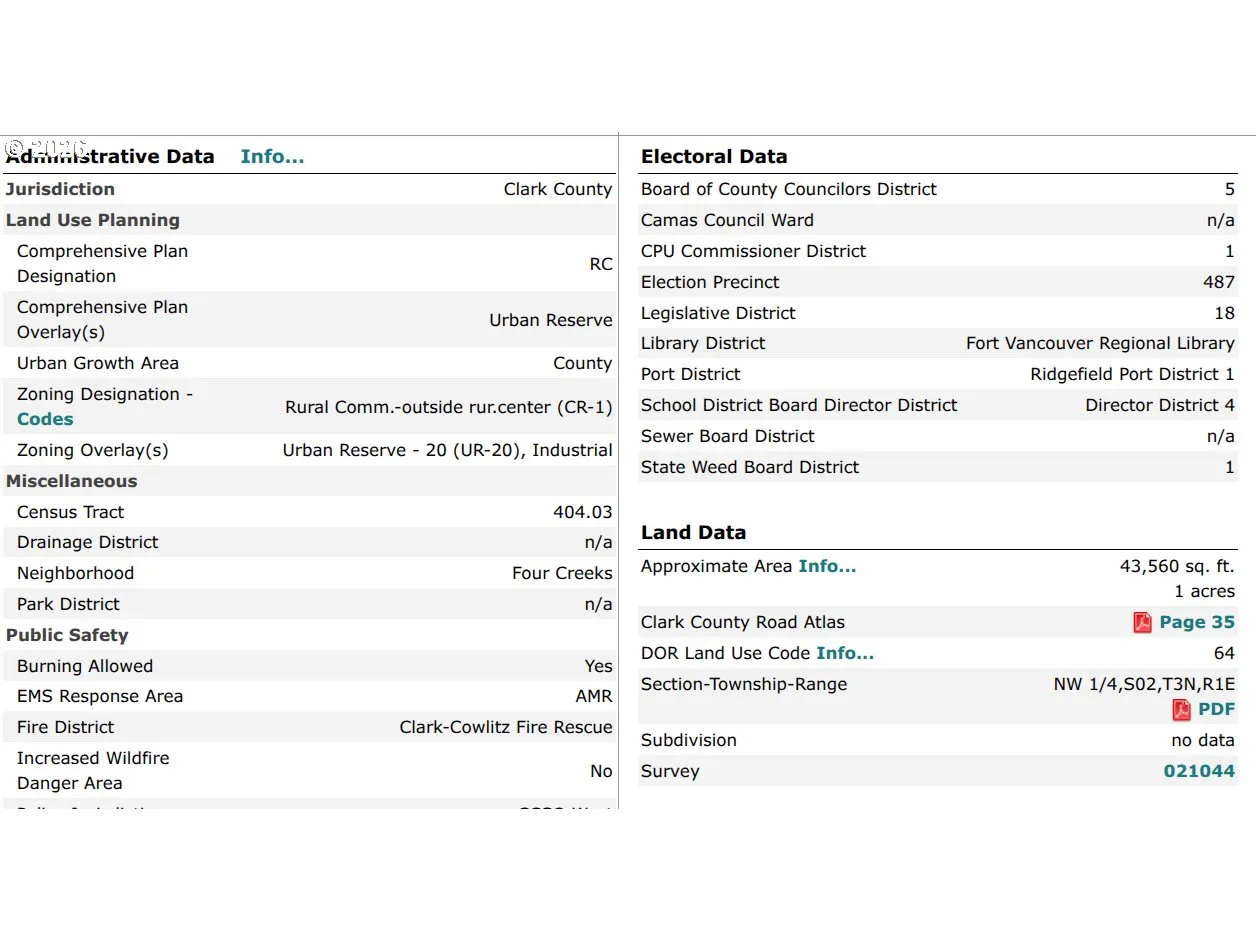The height and width of the screenshot is (942, 1256).
Task: Click the Electoral Data heading
Action: (714, 156)
